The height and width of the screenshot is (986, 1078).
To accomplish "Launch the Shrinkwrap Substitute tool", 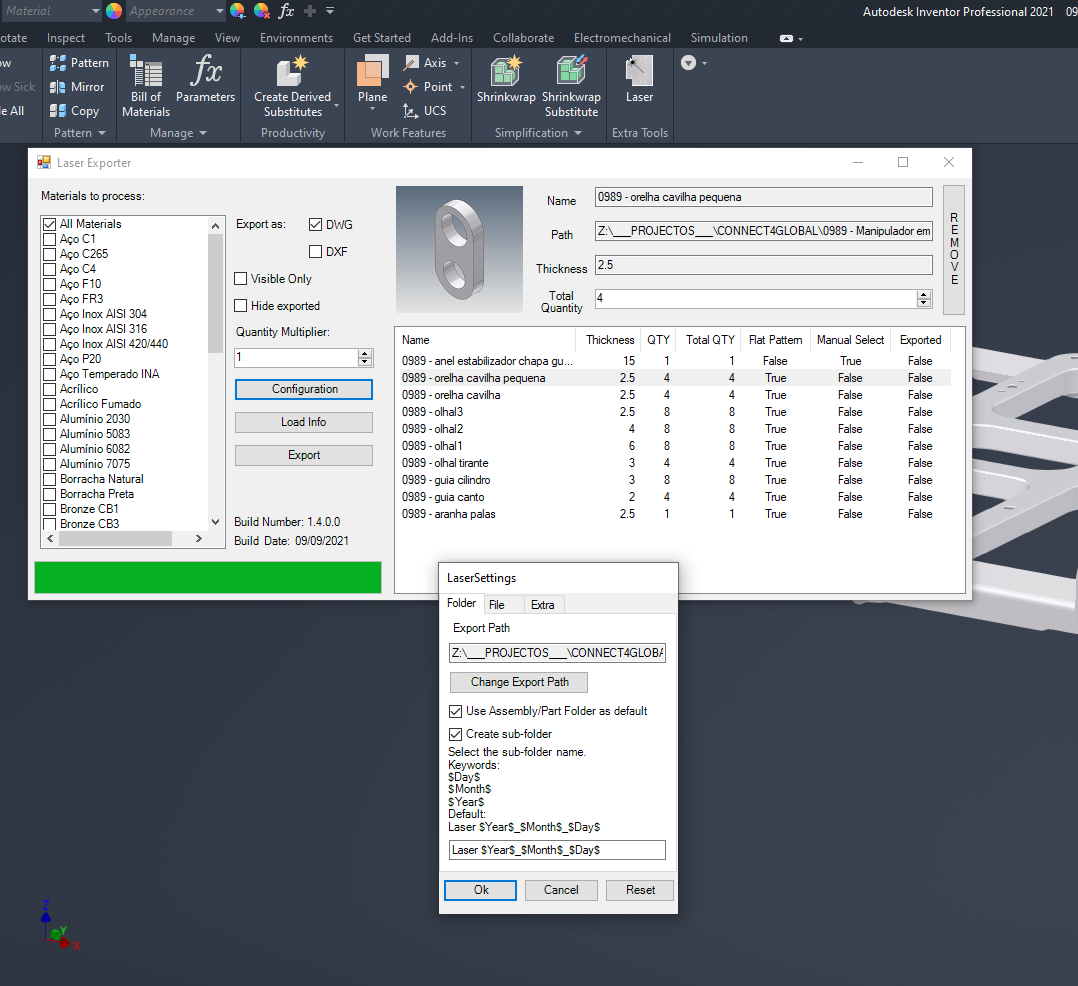I will click(x=571, y=85).
